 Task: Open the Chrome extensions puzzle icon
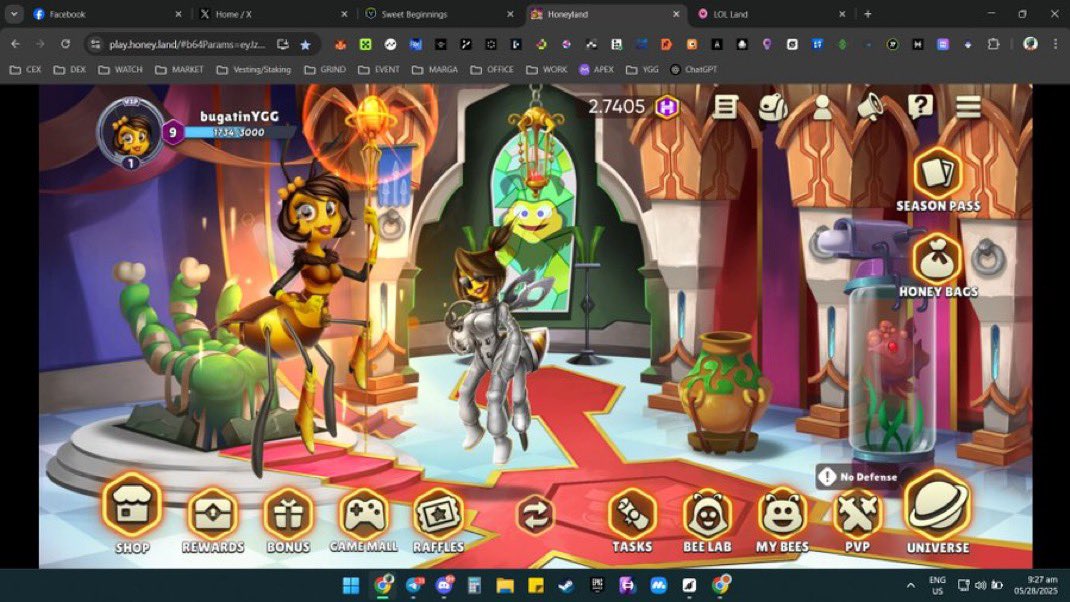994,44
